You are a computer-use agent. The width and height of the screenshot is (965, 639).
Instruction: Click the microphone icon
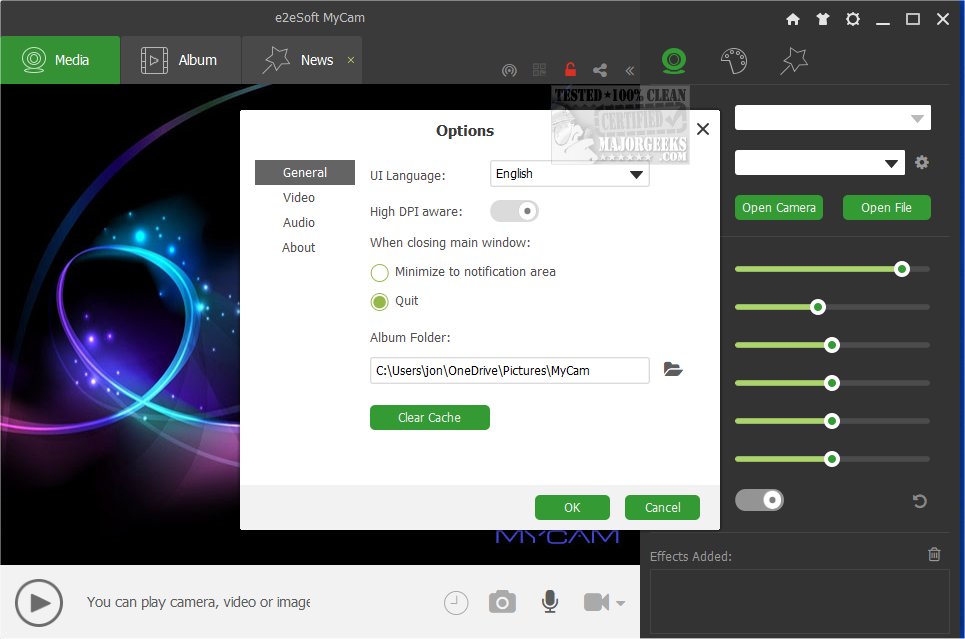pyautogui.click(x=549, y=602)
